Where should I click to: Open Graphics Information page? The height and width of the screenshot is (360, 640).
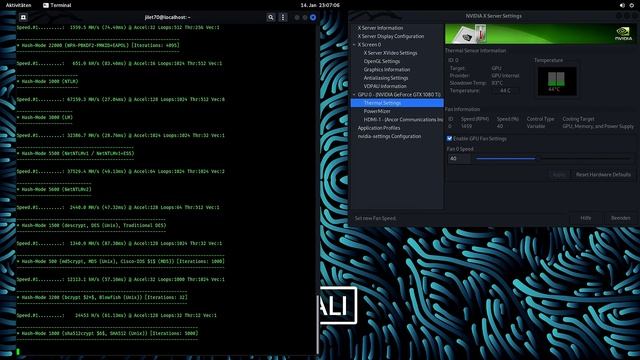click(x=387, y=69)
